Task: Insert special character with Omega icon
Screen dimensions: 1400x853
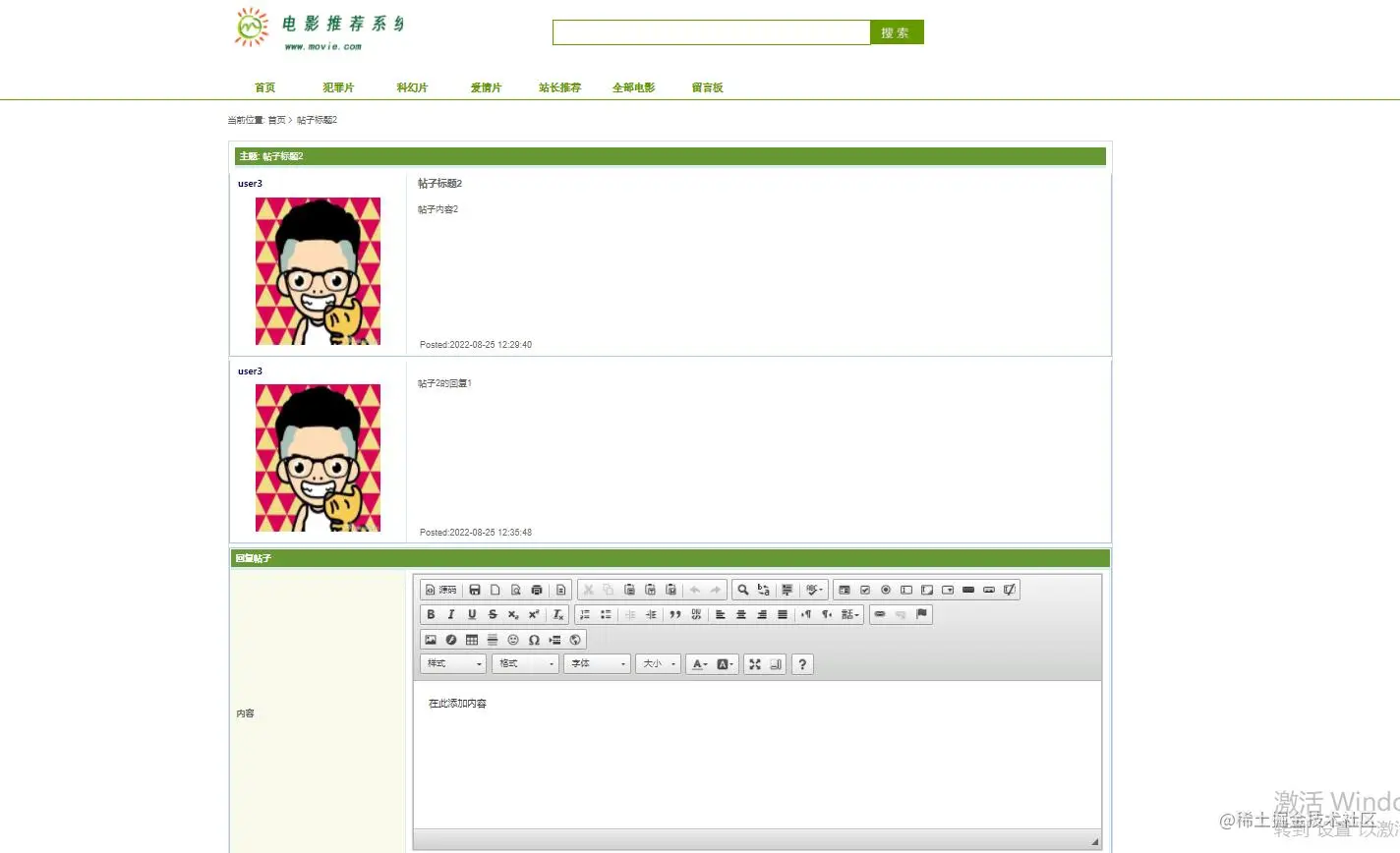Action: (534, 640)
